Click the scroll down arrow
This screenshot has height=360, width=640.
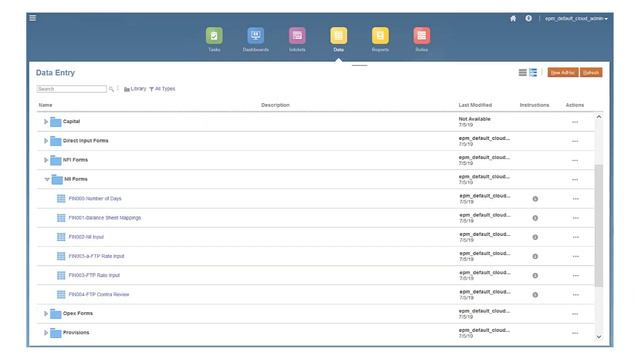(599, 337)
